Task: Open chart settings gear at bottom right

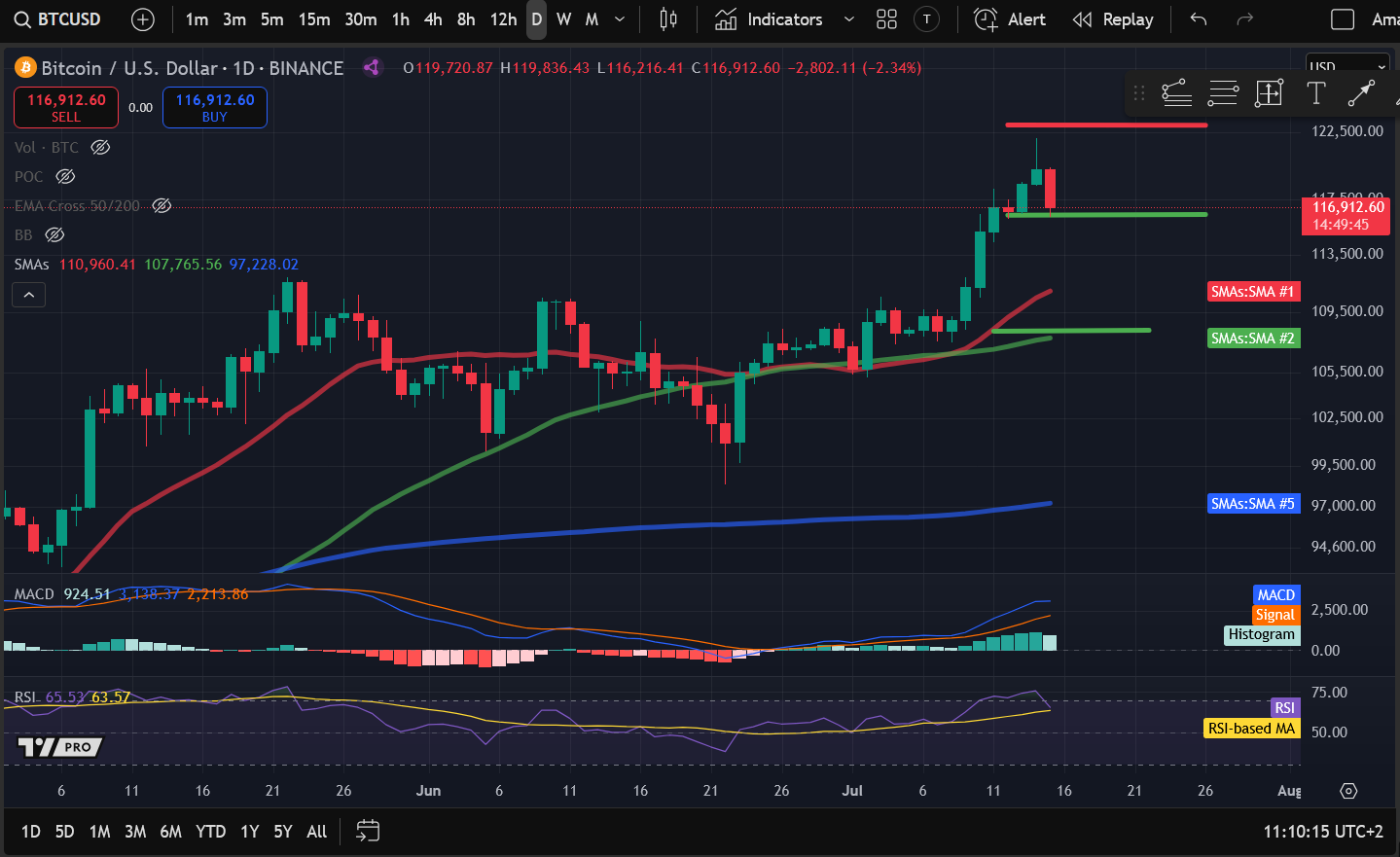Action: click(1348, 790)
